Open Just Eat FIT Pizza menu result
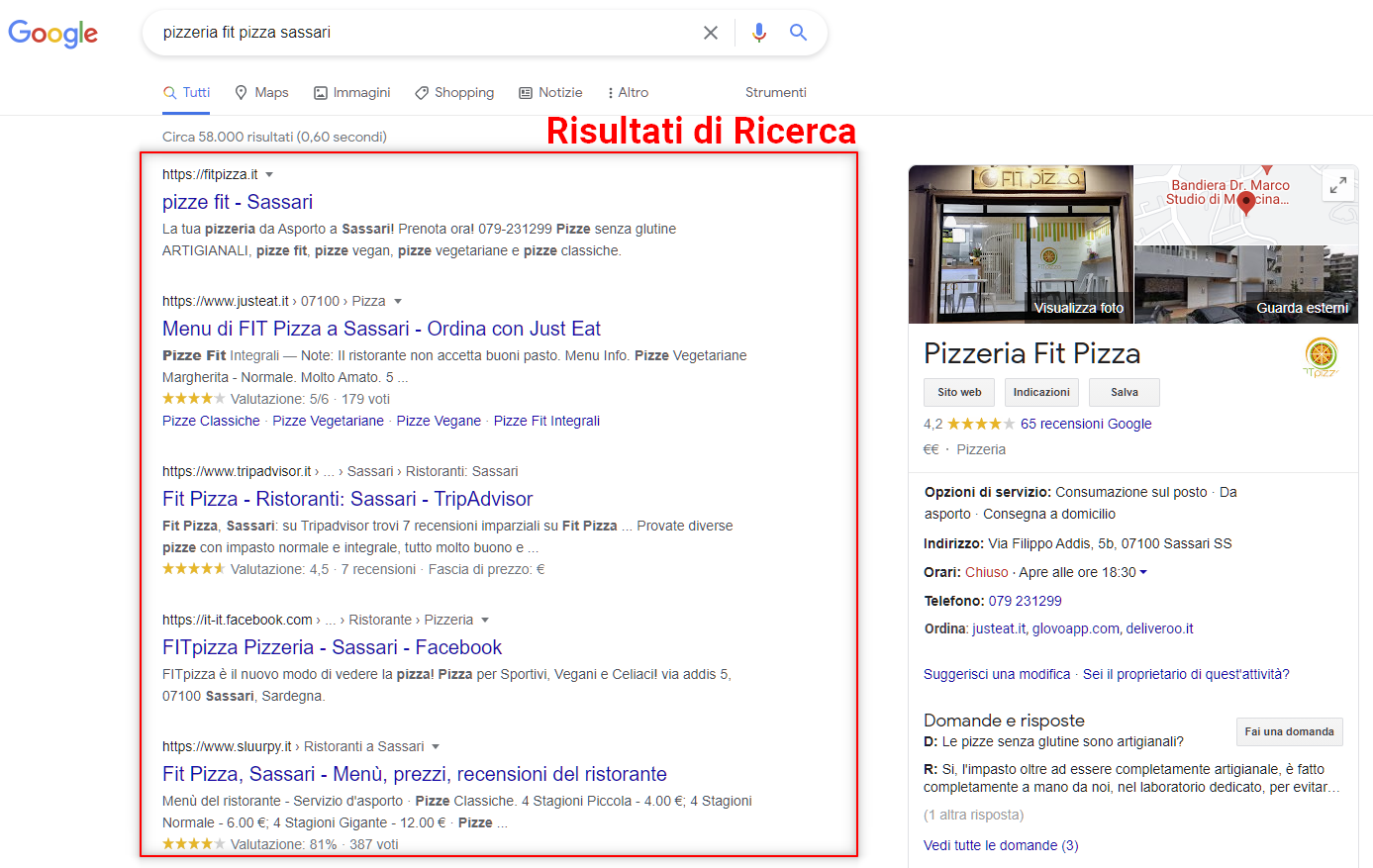Viewport: 1373px width, 868px height. click(x=381, y=329)
